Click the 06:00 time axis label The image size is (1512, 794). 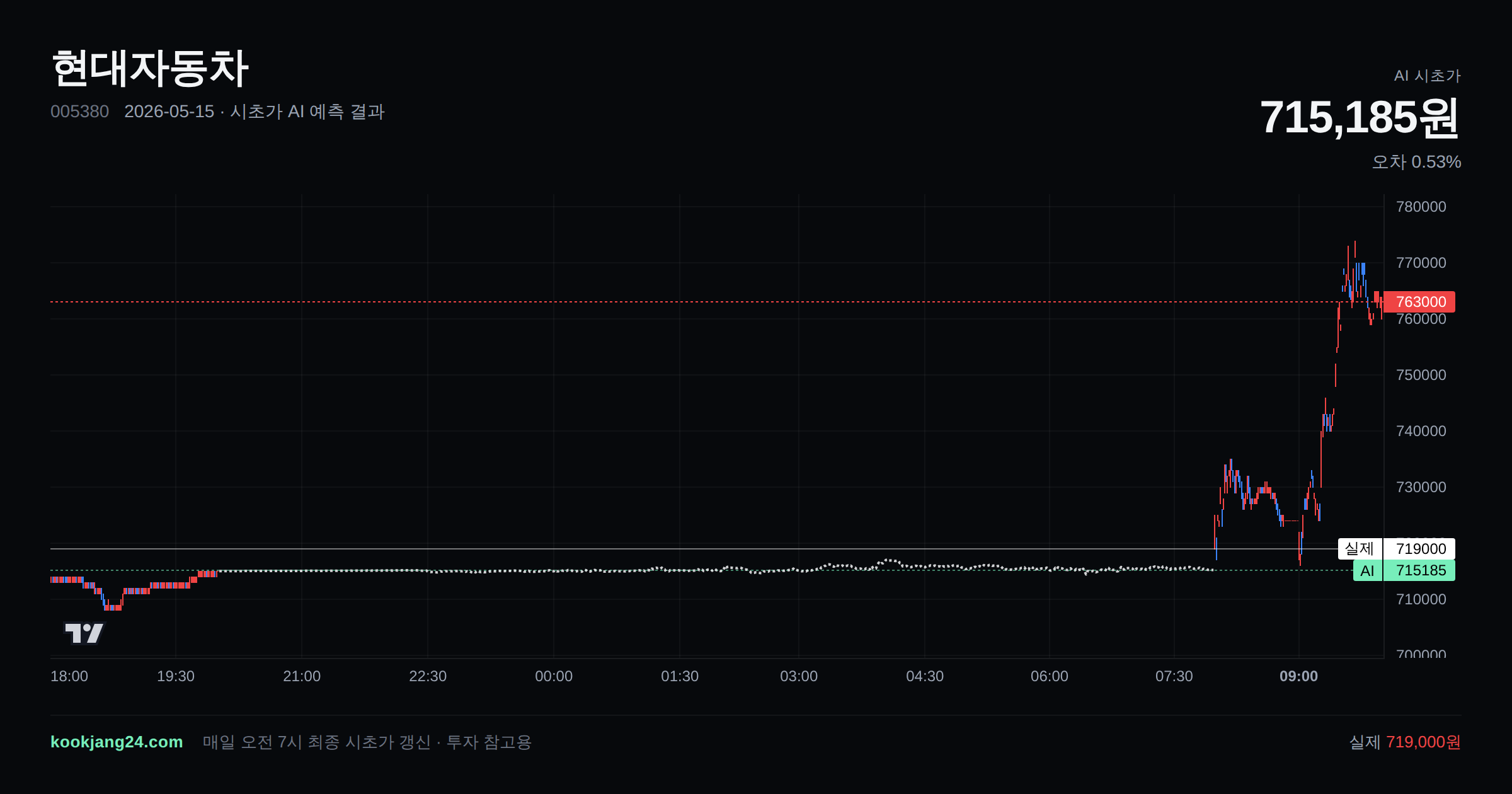[x=1050, y=676]
